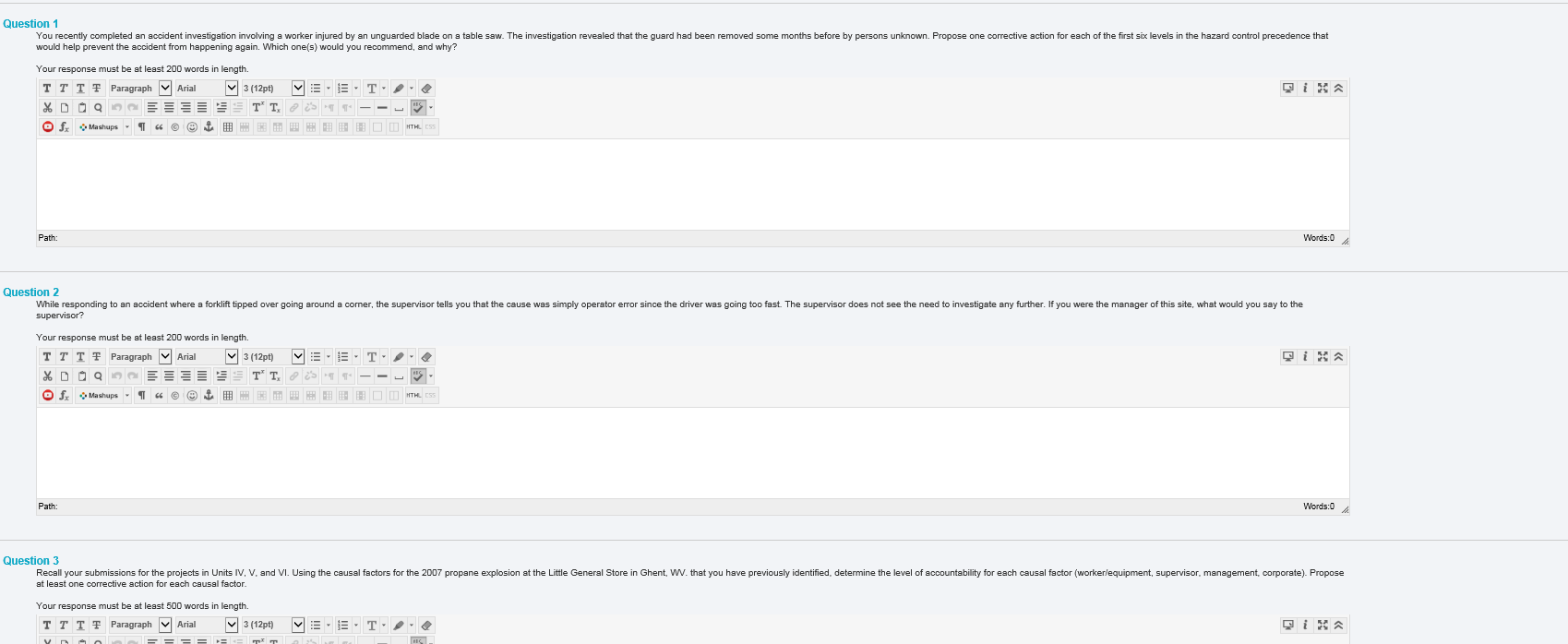Open fullscreen mode for Question 1 editor
The height and width of the screenshot is (644, 1568).
click(x=1323, y=89)
